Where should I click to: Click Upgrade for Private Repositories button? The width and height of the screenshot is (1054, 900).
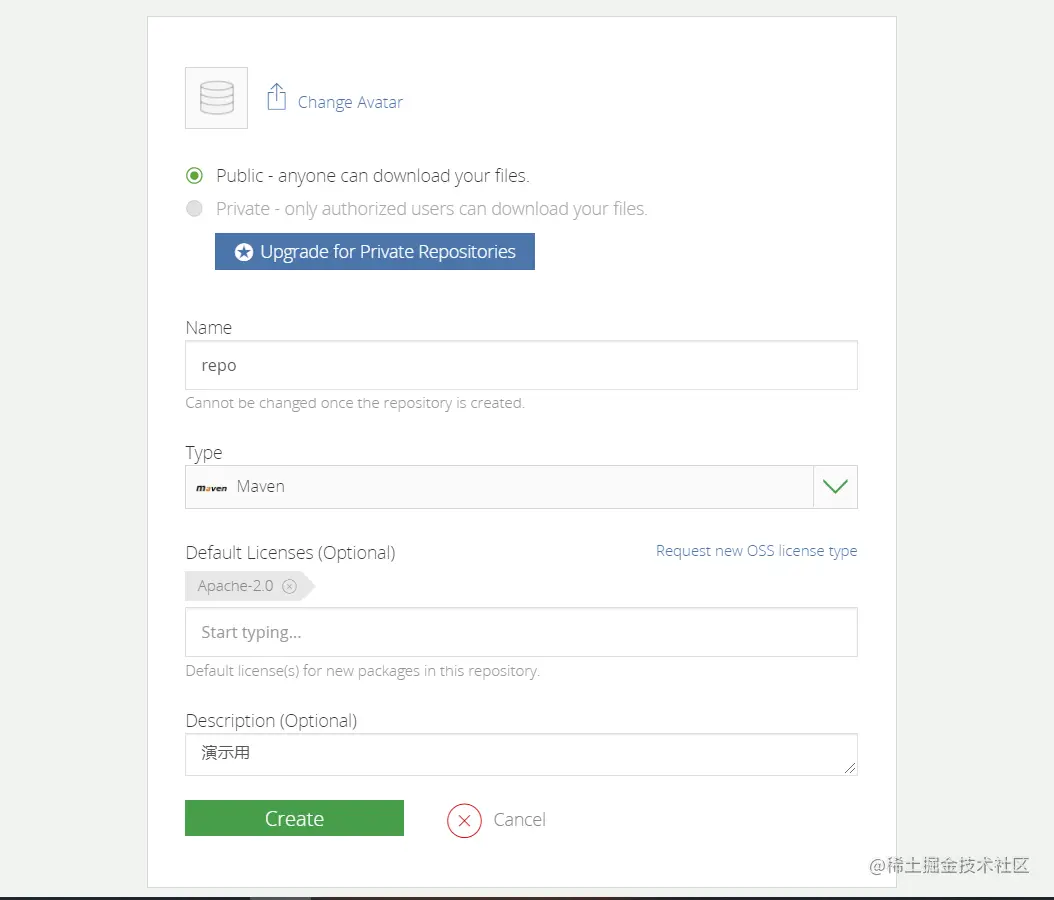click(375, 252)
